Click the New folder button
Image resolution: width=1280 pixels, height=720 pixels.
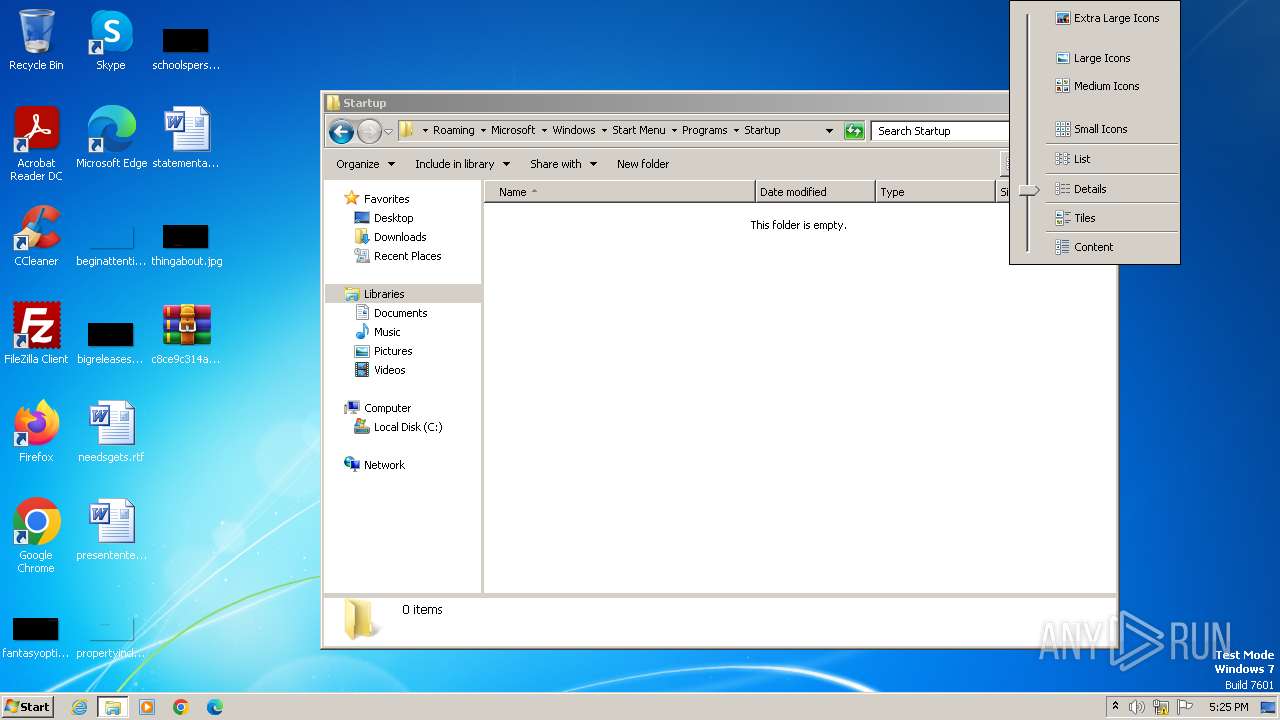click(643, 164)
